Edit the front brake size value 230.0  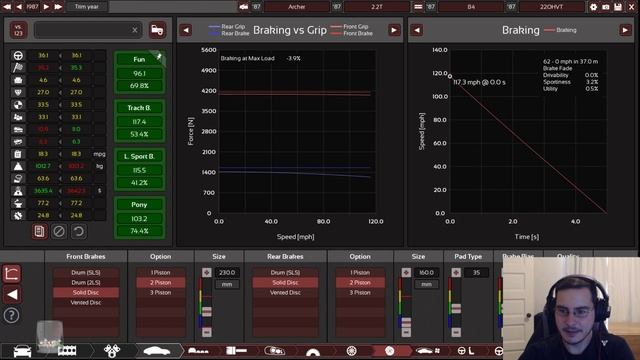[x=227, y=272]
